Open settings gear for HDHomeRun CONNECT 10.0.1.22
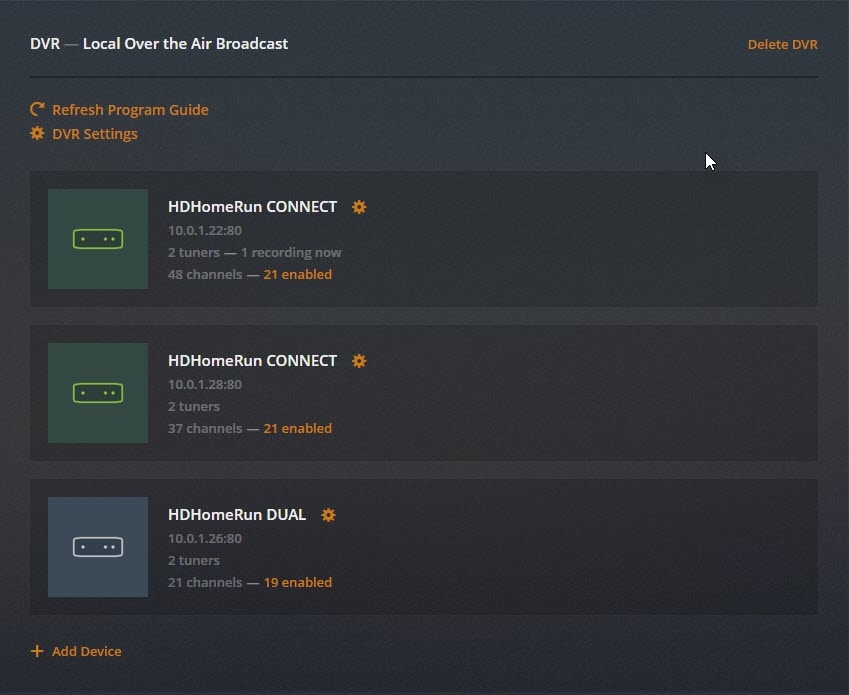 359,207
